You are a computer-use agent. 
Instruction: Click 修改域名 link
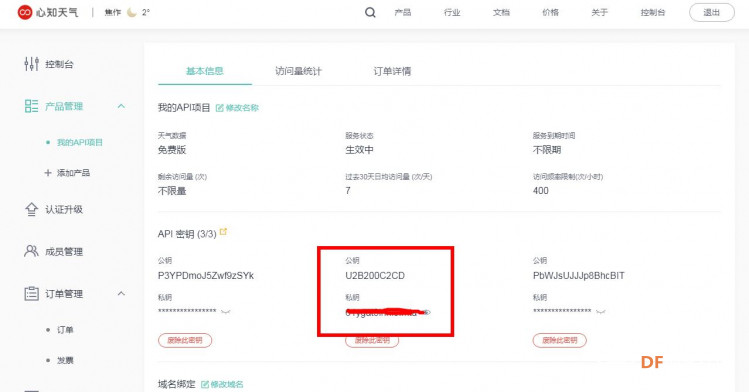227,384
